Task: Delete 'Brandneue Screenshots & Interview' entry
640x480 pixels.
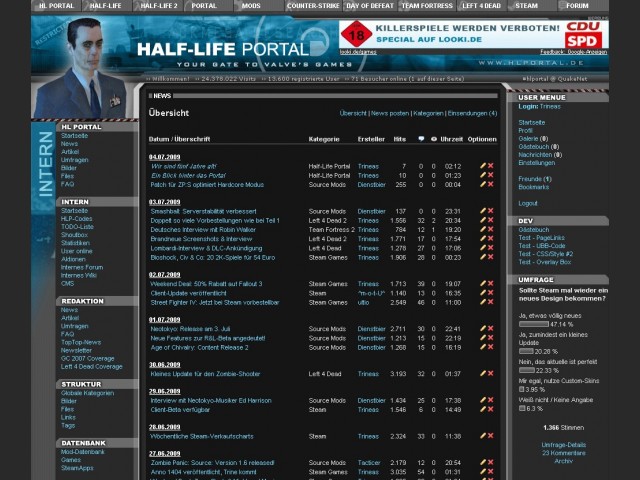Action: tap(491, 239)
